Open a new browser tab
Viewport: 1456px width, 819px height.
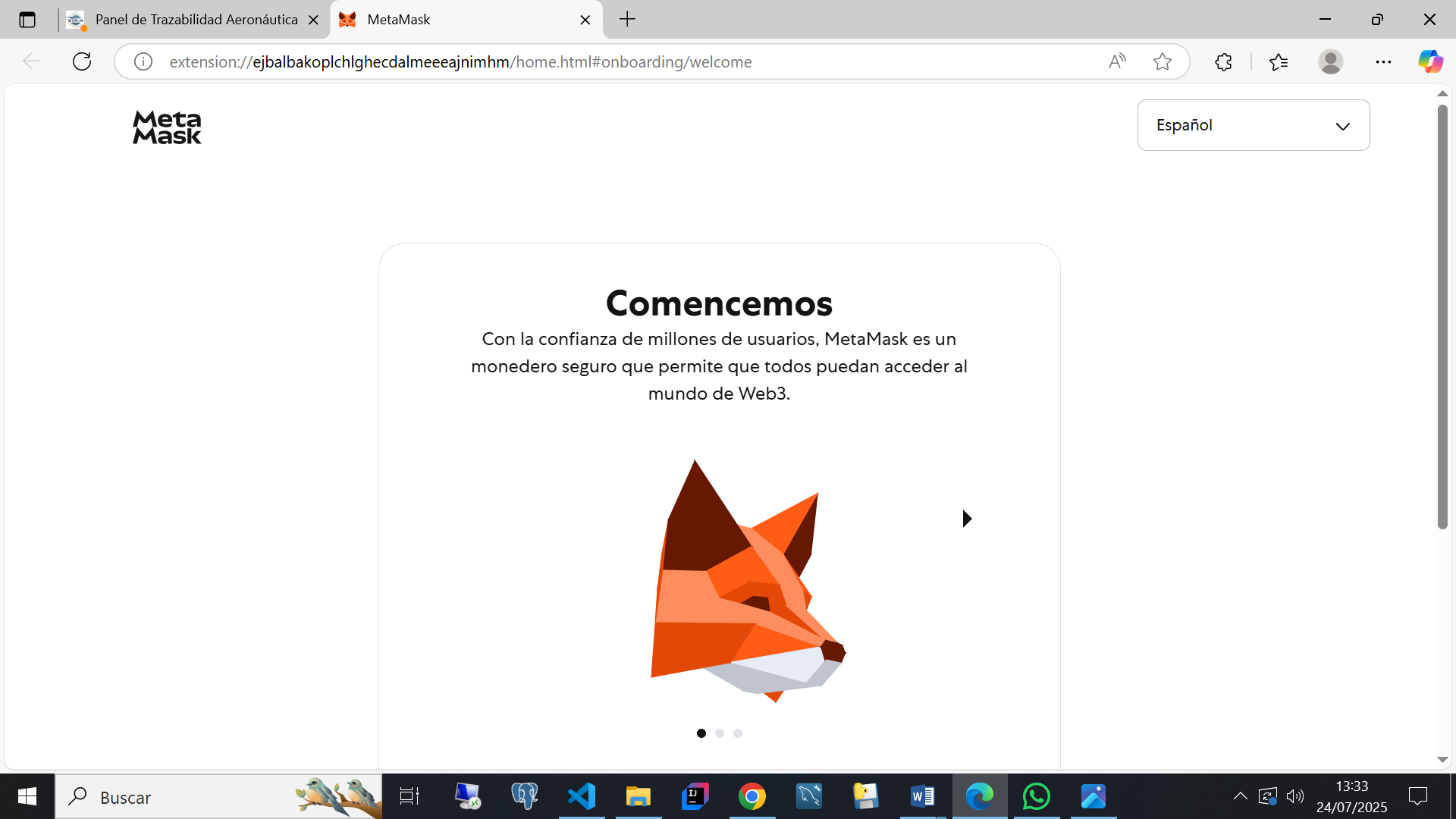[x=626, y=20]
